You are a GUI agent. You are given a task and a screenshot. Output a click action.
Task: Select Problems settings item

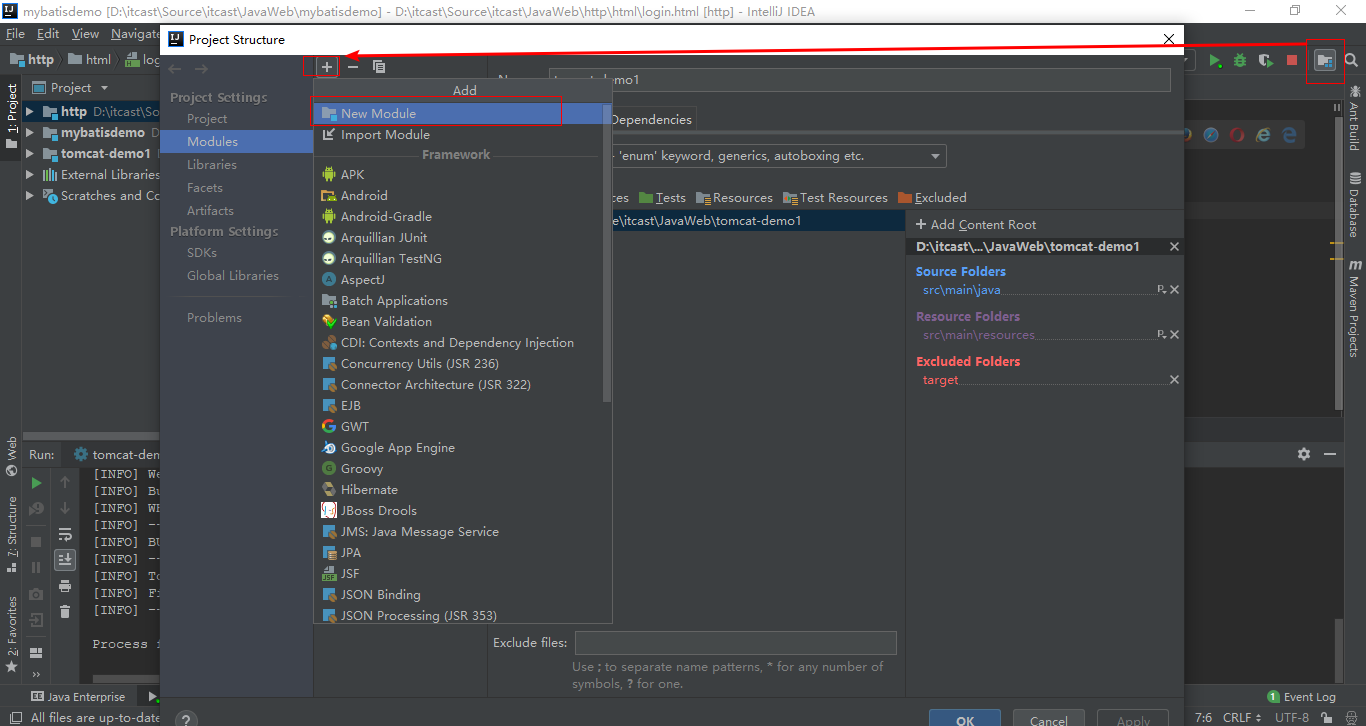tap(214, 318)
